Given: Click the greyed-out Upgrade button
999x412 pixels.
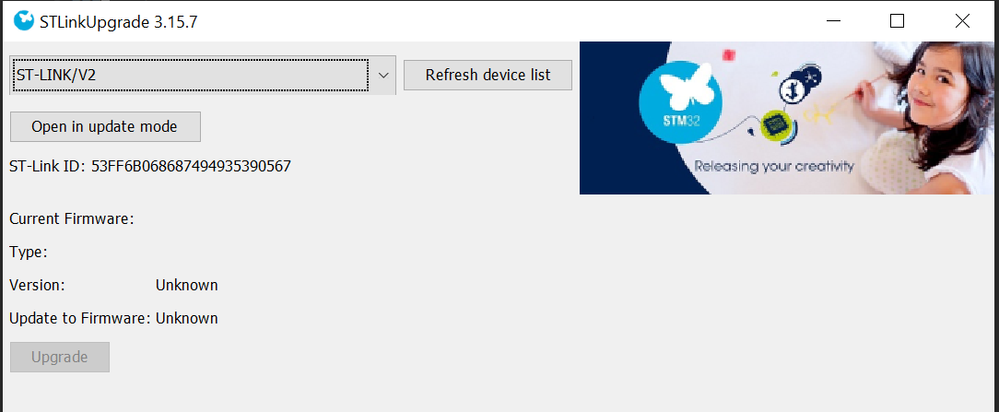Looking at the screenshot, I should click(60, 357).
